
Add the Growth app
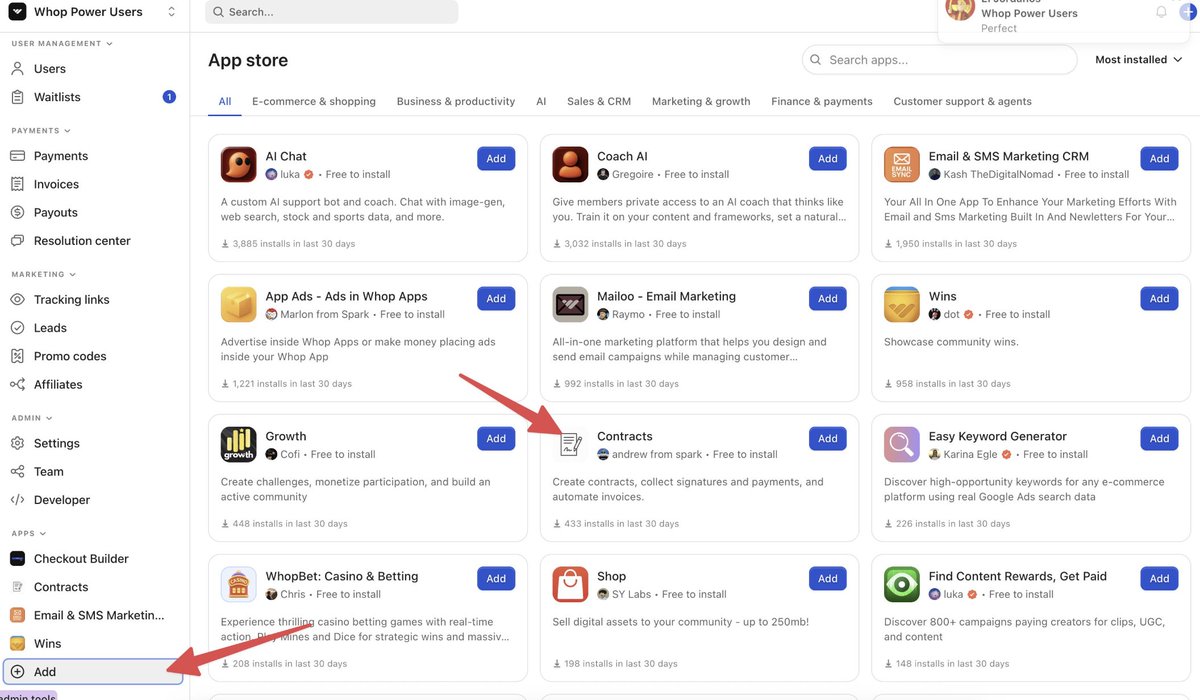coord(496,438)
